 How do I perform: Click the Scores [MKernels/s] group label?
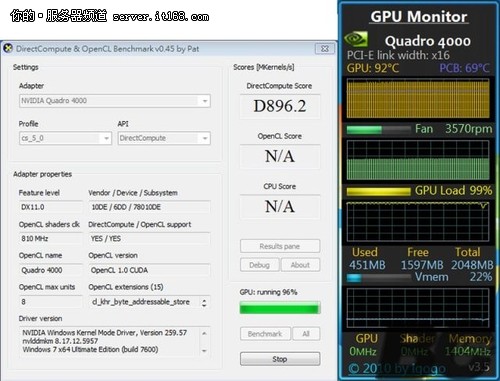(264, 67)
